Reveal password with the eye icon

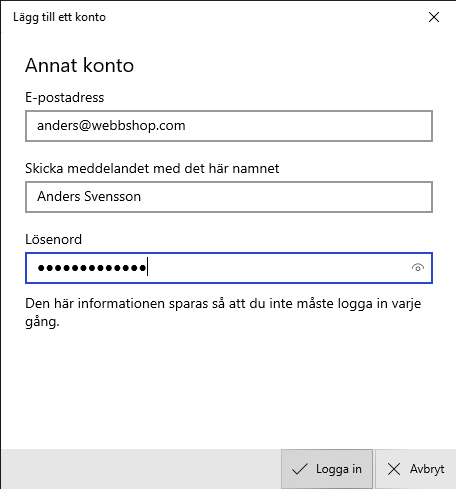click(418, 268)
